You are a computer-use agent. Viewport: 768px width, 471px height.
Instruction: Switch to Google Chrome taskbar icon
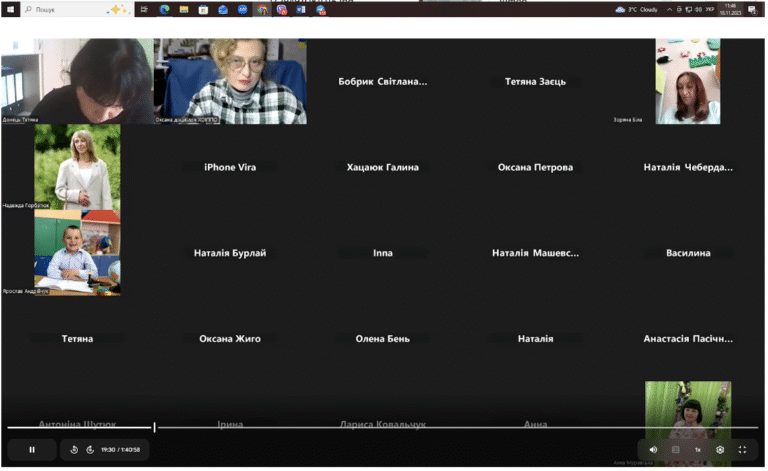coord(263,9)
